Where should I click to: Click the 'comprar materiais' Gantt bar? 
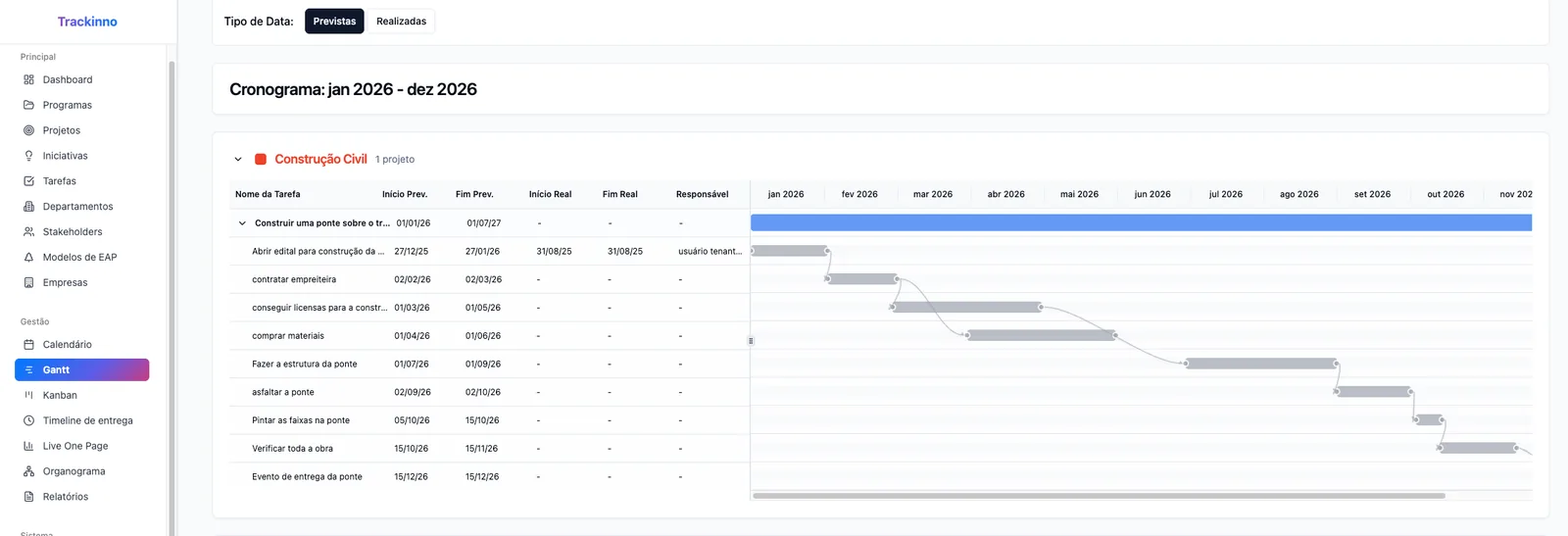[x=1041, y=335]
